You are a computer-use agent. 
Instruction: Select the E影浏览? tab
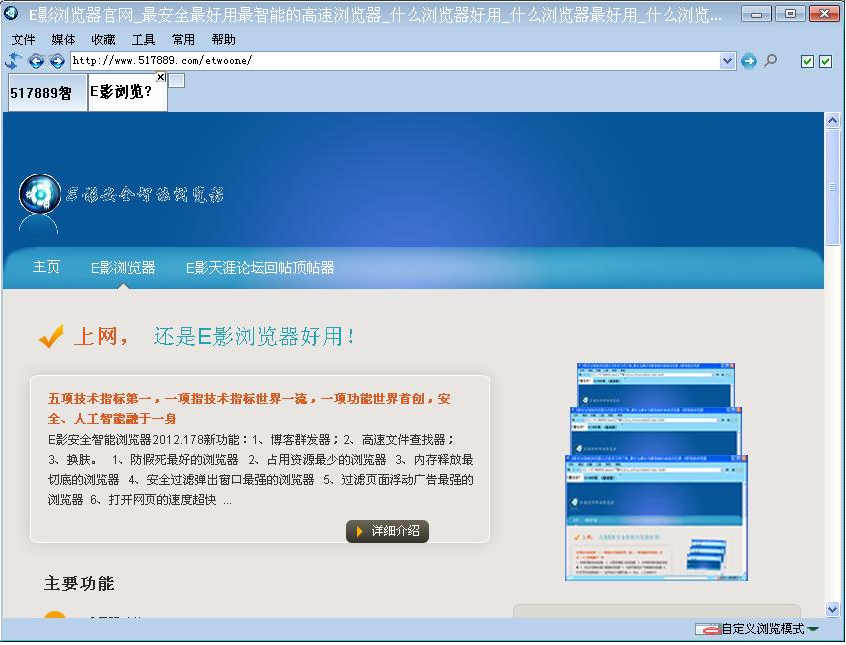(x=127, y=92)
